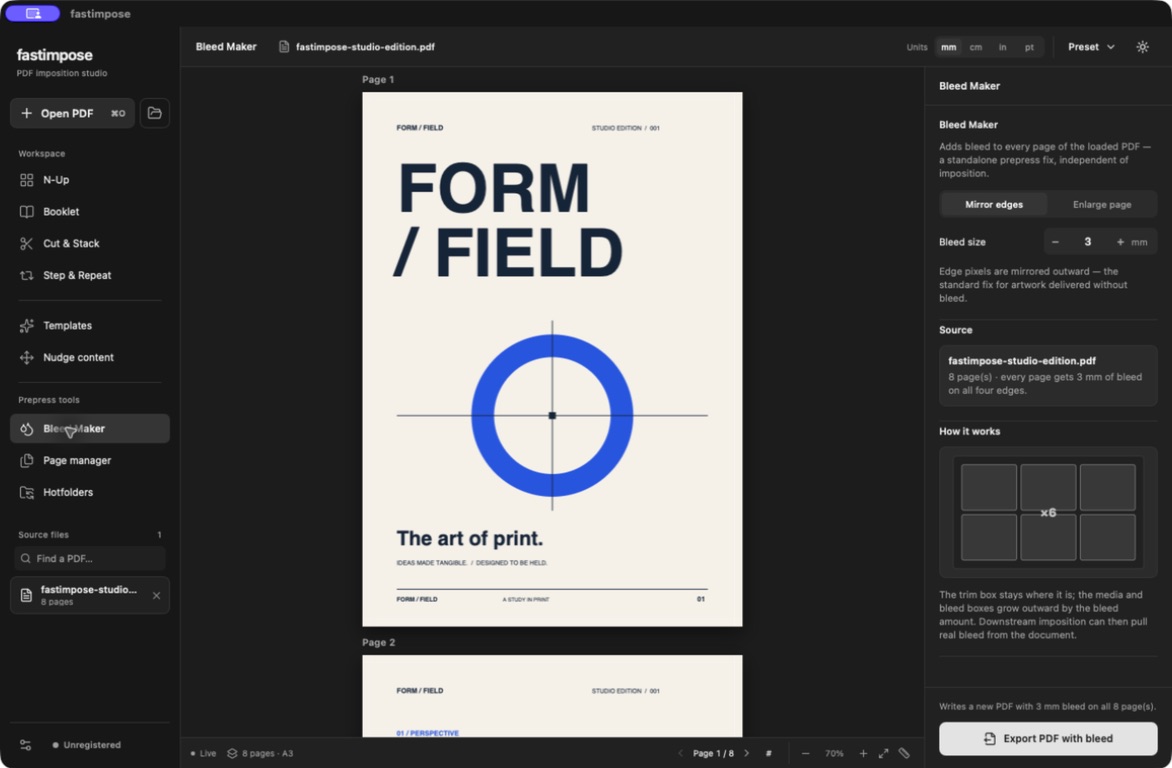The image size is (1172, 768).
Task: Toggle the light/dark theme sun icon
Action: coord(1142,46)
